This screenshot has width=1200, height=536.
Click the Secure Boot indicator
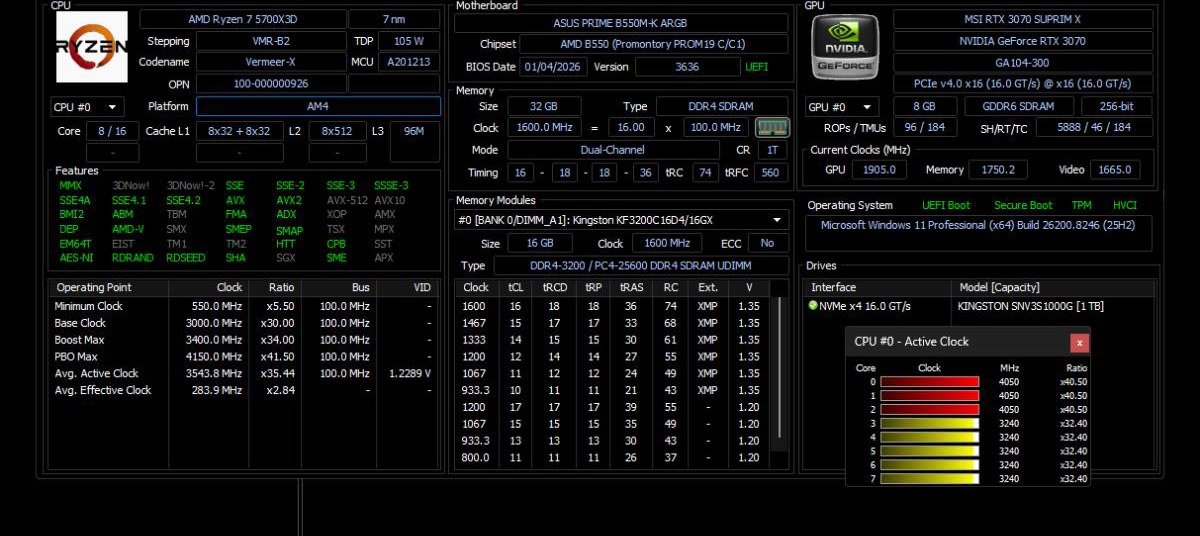(x=1022, y=205)
